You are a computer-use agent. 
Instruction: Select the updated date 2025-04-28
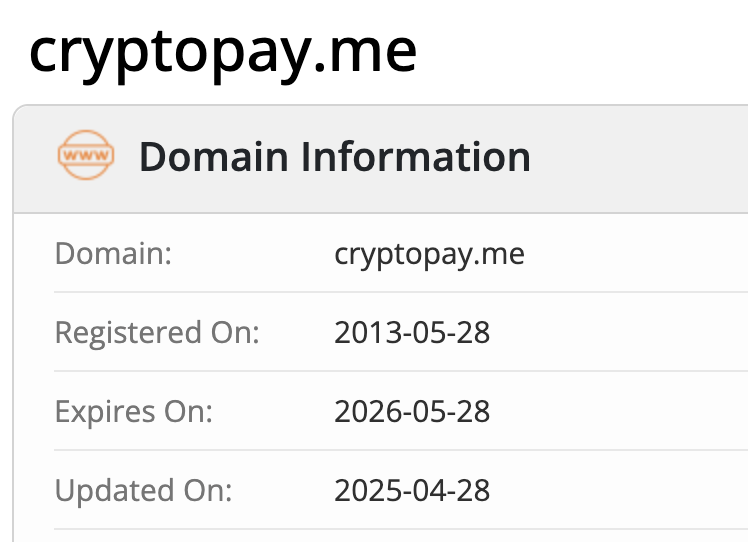pos(412,490)
